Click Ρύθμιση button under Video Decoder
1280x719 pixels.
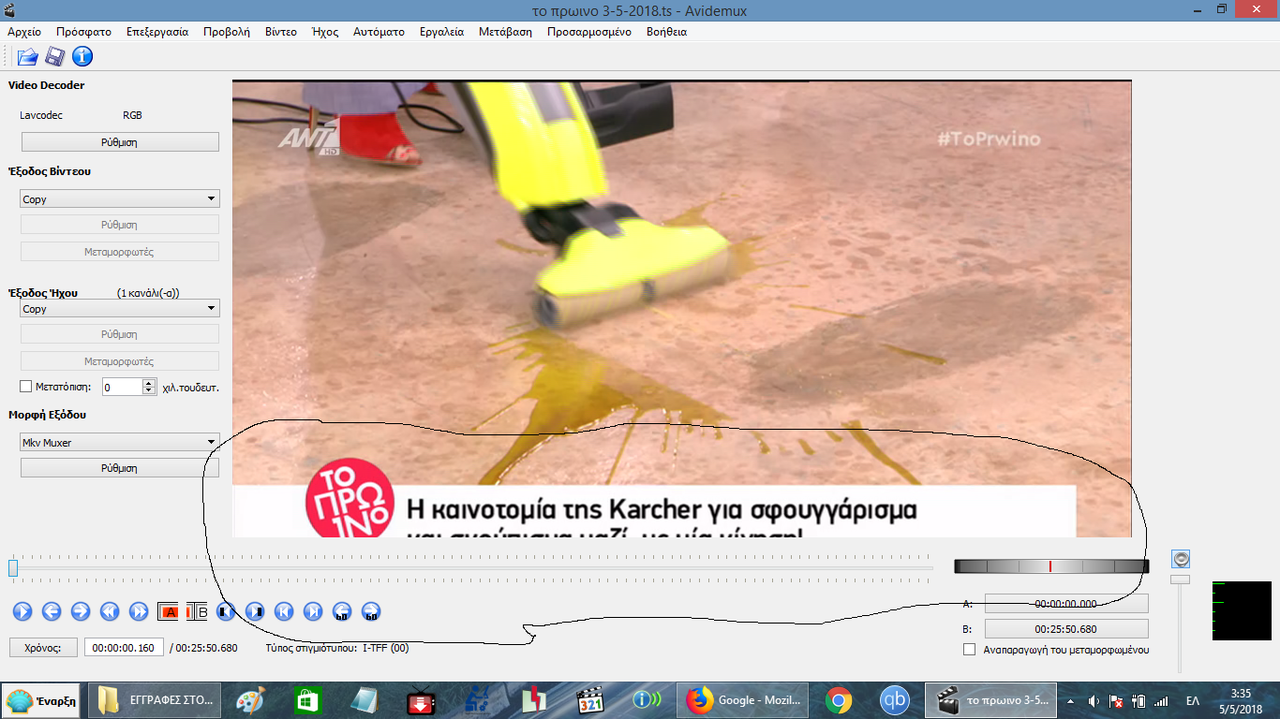tap(119, 142)
